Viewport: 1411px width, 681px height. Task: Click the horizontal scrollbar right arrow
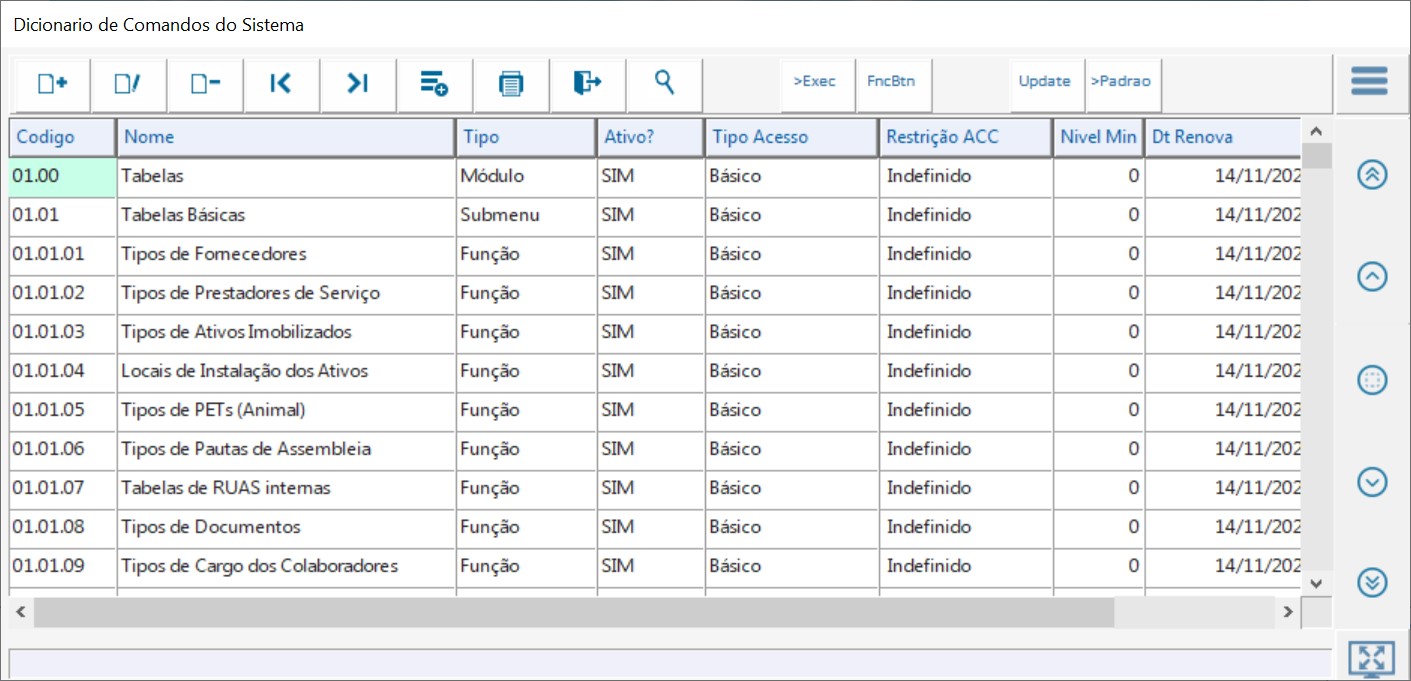(1289, 611)
